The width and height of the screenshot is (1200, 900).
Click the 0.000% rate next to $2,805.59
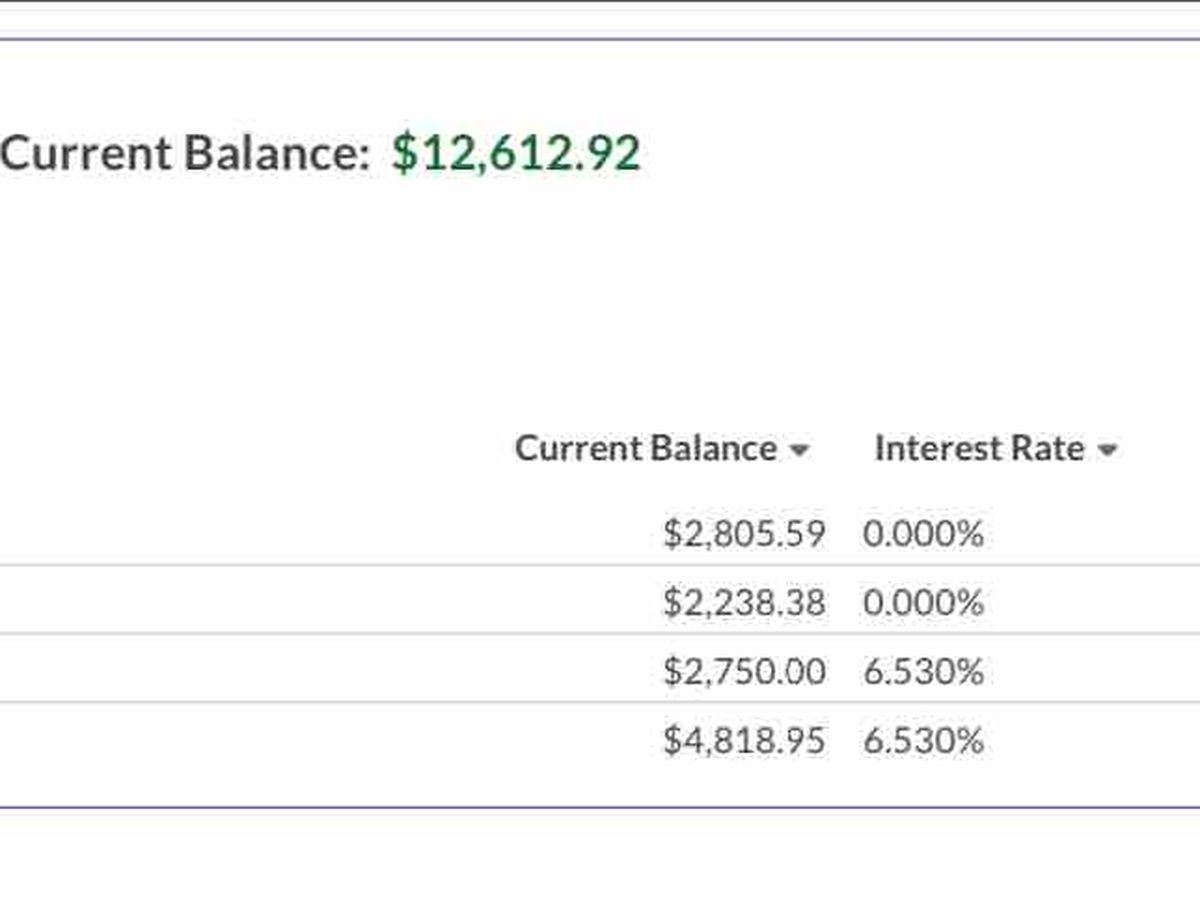923,534
